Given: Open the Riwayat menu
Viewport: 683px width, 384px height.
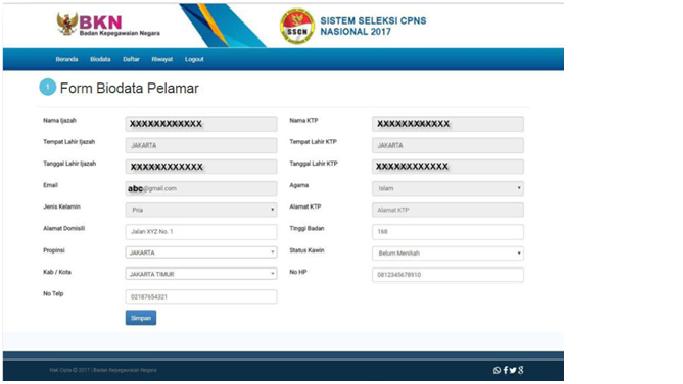Looking at the screenshot, I should 162,59.
